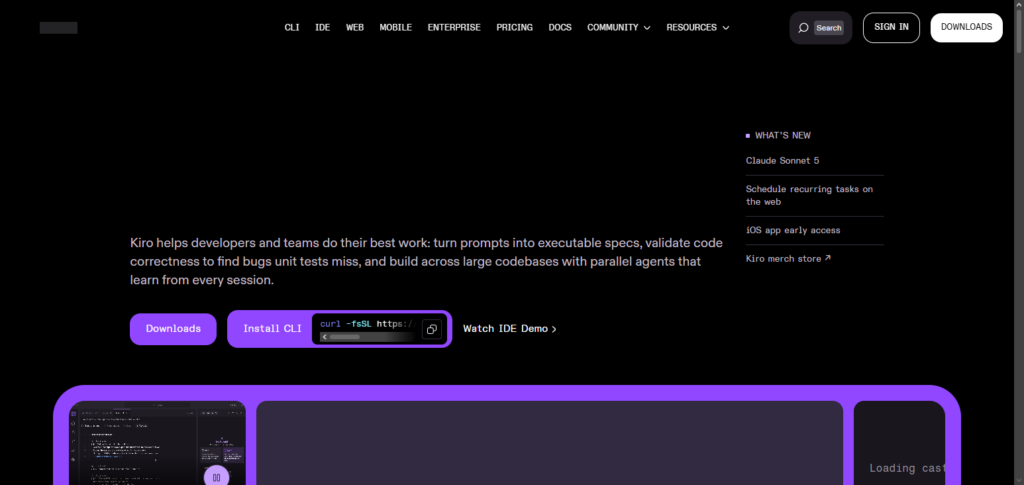Click the purple Downloads button

173,329
